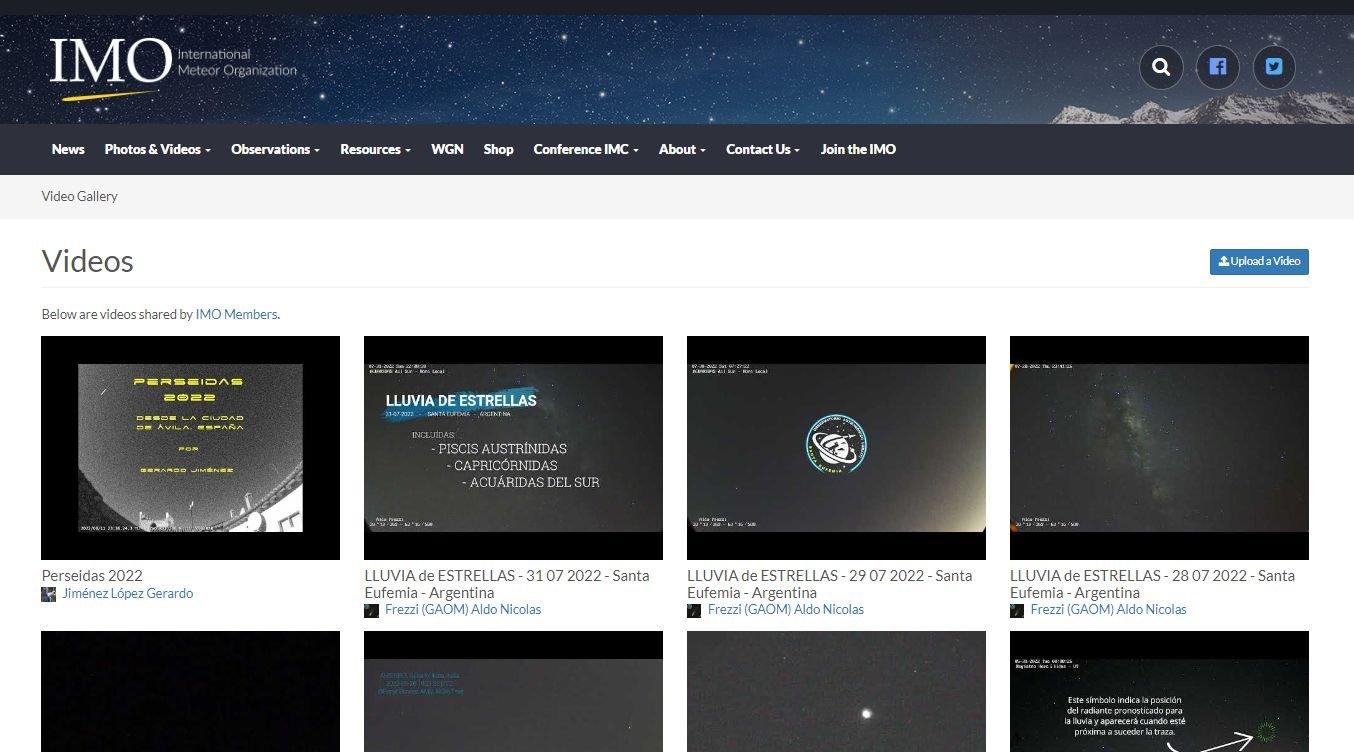Viewport: 1354px width, 752px height.
Task: Visit the IMO Twitter page icon
Action: pyautogui.click(x=1273, y=67)
